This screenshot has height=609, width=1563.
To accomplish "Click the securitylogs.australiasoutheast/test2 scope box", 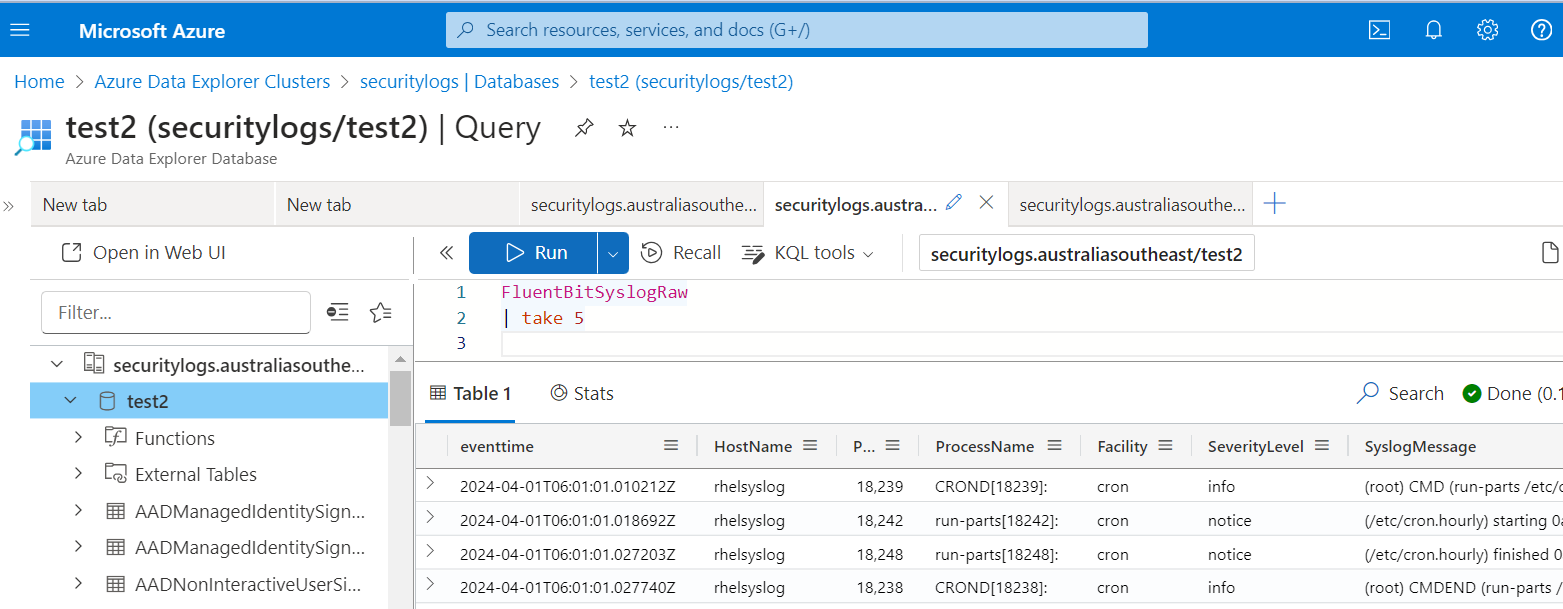I will click(1086, 254).
